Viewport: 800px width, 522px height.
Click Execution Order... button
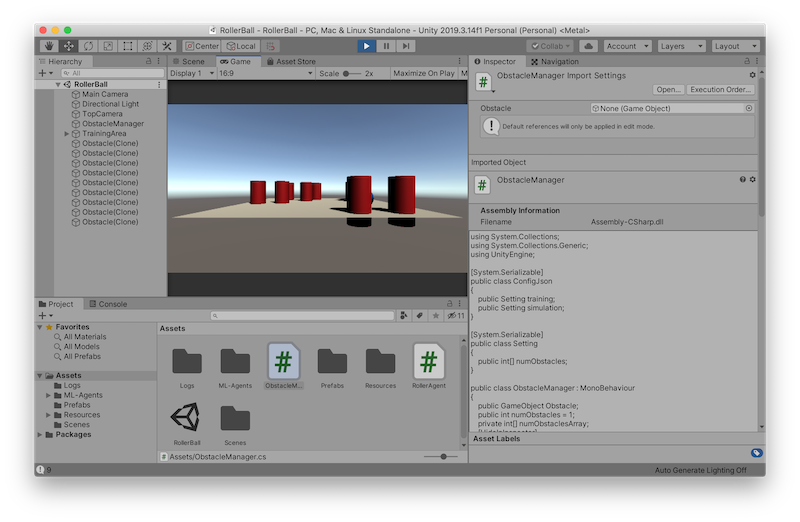[x=720, y=89]
